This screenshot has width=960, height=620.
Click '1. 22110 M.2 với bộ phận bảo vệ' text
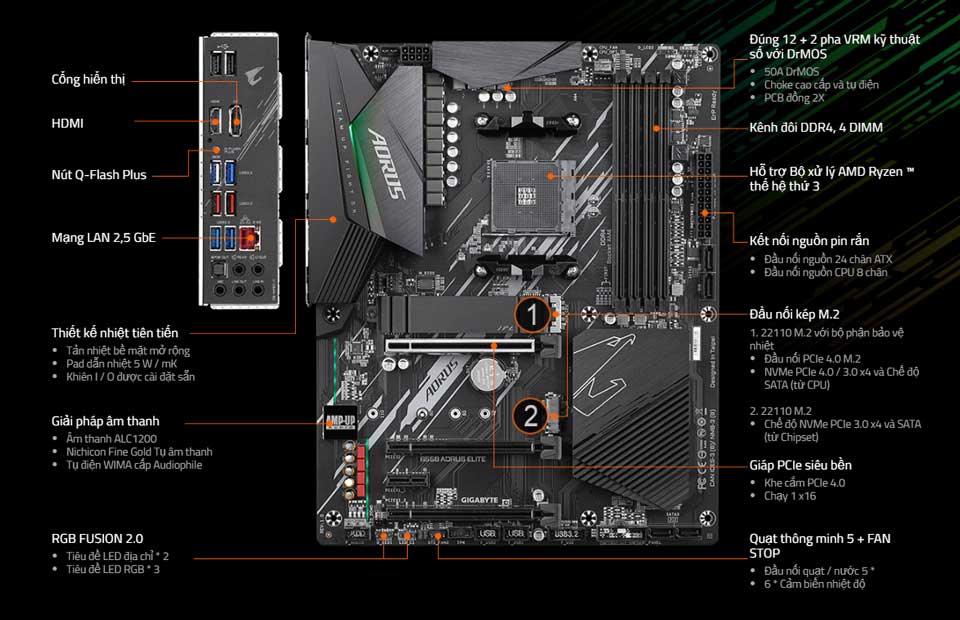pyautogui.click(x=827, y=339)
